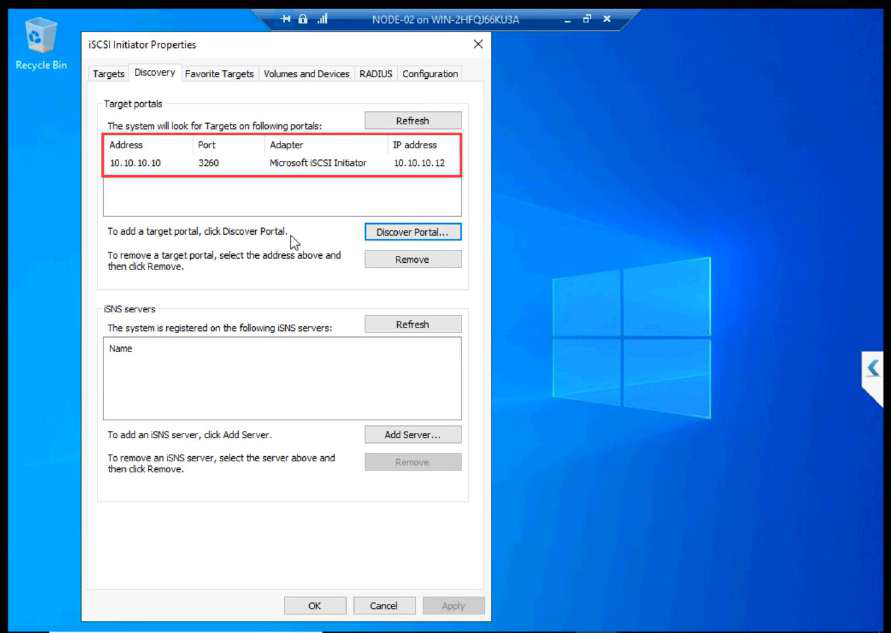The width and height of the screenshot is (891, 633).
Task: Click the signal strength icon in the session bar
Action: point(322,19)
